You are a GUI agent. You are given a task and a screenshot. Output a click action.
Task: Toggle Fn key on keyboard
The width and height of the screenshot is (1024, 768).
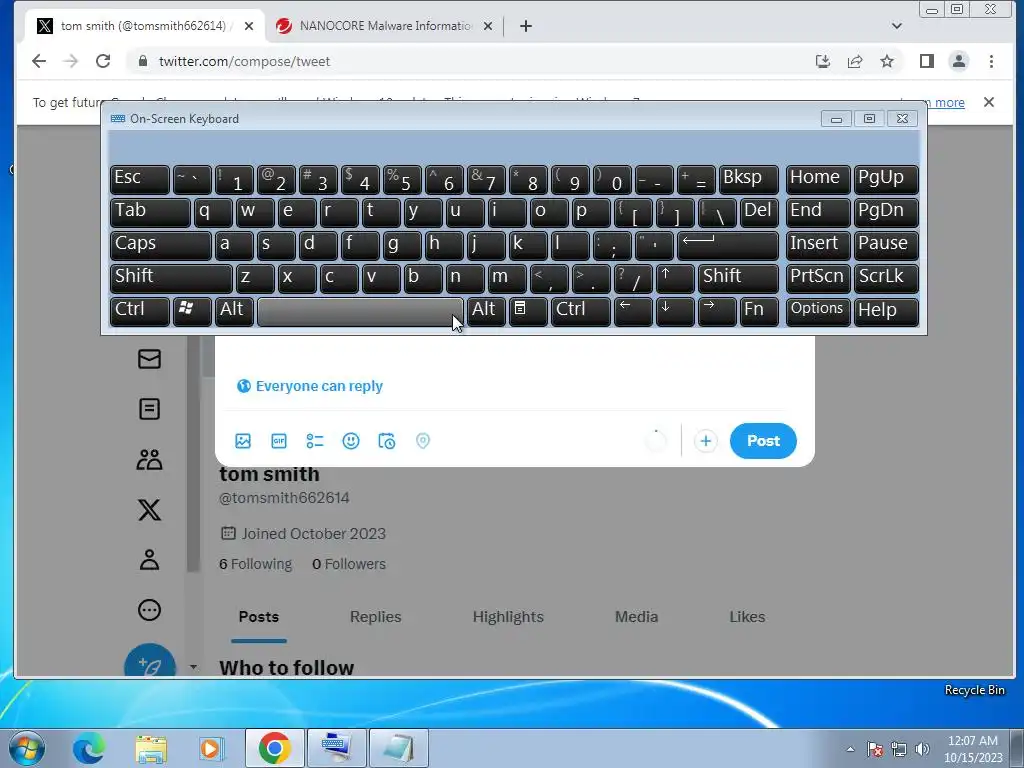[x=760, y=311]
